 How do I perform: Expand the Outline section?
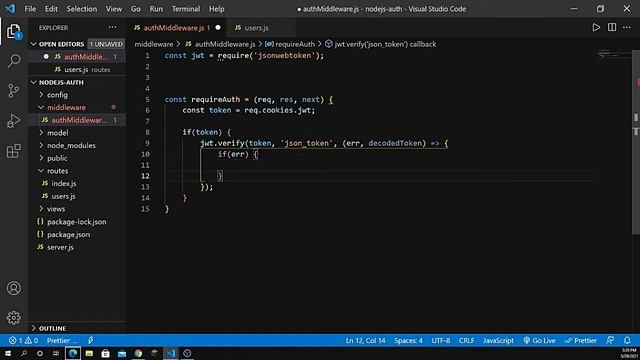pos(78,328)
